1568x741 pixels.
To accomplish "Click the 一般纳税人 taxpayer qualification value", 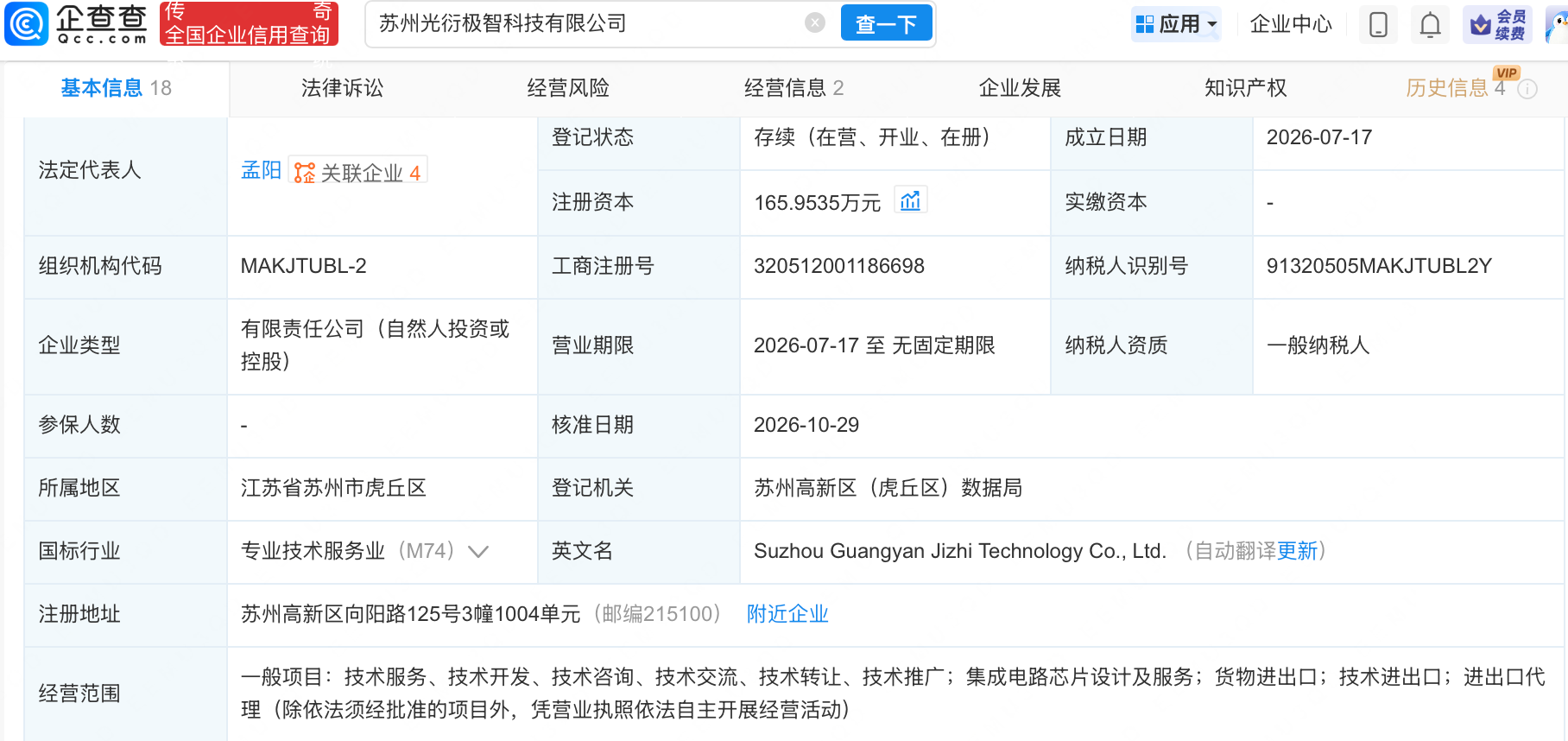I will [1318, 345].
